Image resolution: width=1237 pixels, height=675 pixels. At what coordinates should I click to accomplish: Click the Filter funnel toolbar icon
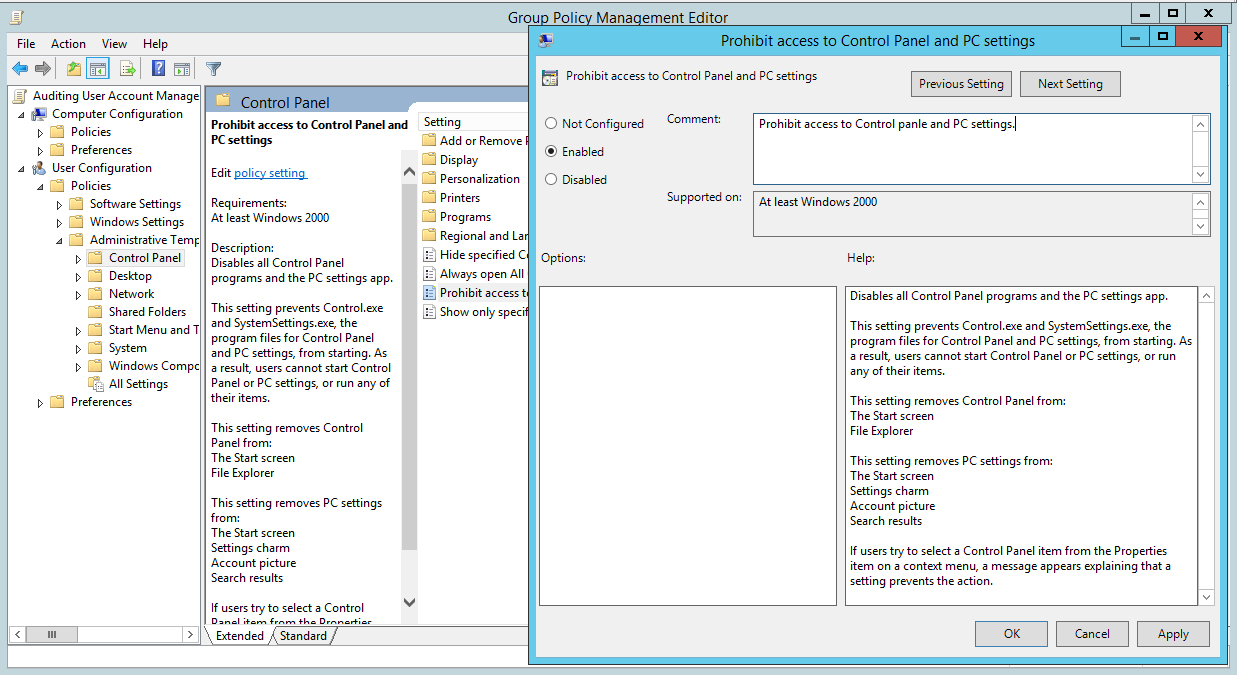pos(213,69)
